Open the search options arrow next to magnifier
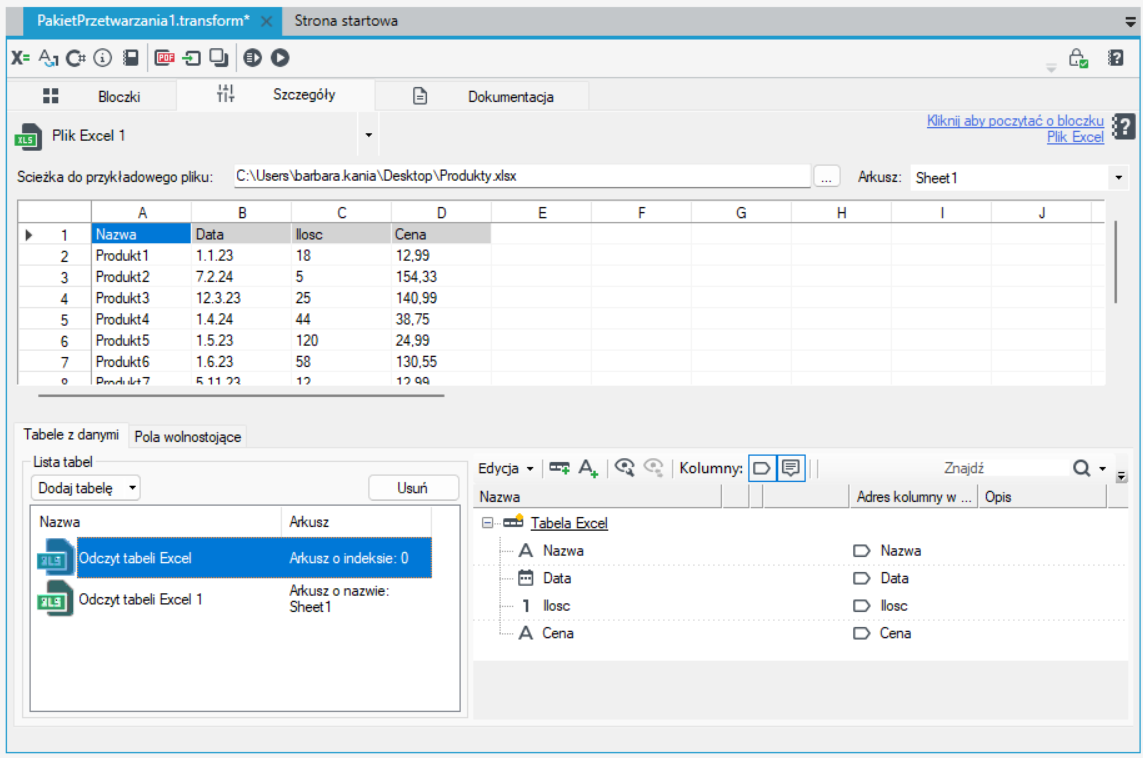The height and width of the screenshot is (758, 1143). point(1102,468)
